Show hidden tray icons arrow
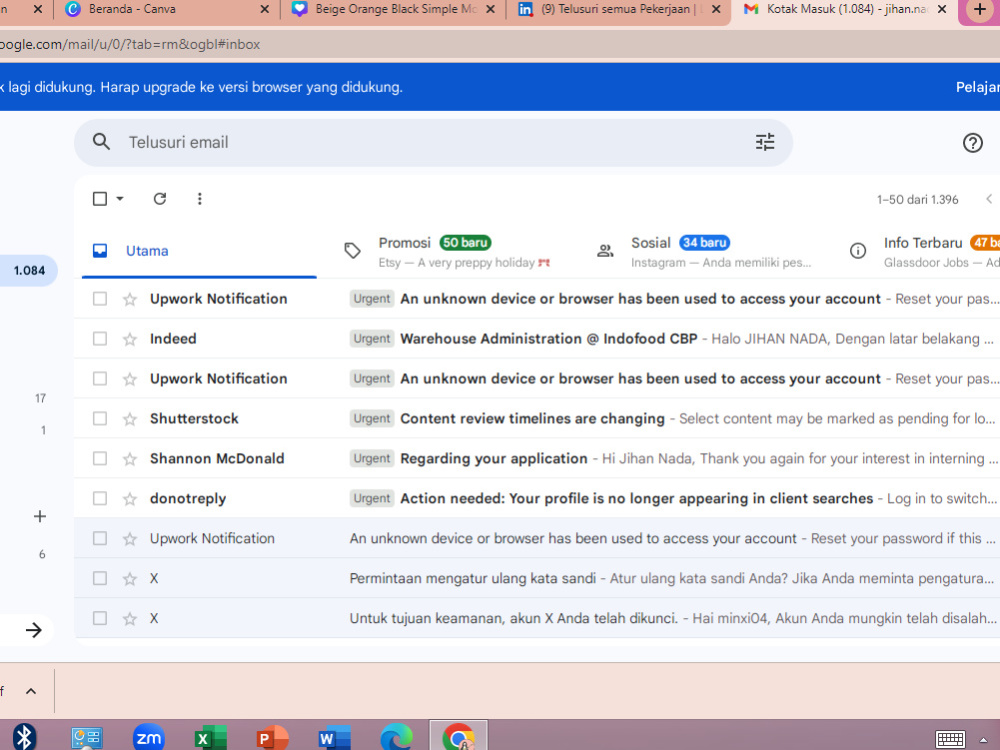This screenshot has height=750, width=1000. click(982, 740)
